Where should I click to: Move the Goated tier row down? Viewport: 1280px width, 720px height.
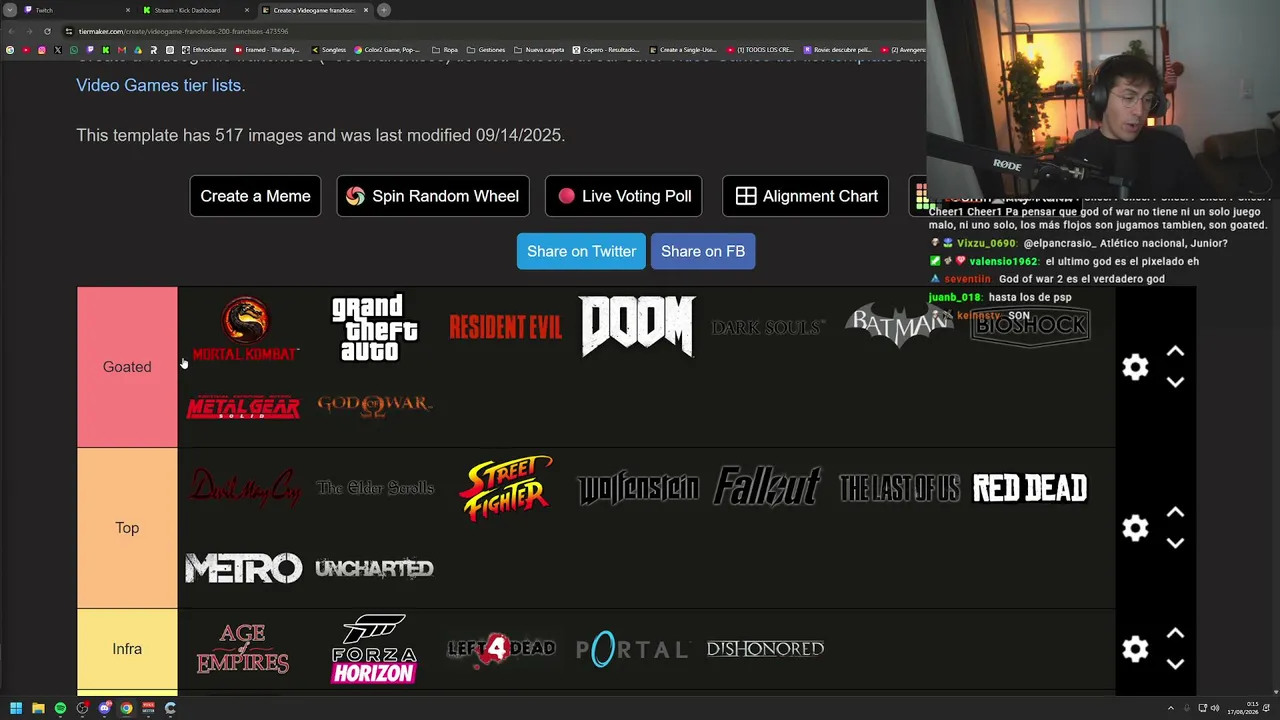[1175, 382]
